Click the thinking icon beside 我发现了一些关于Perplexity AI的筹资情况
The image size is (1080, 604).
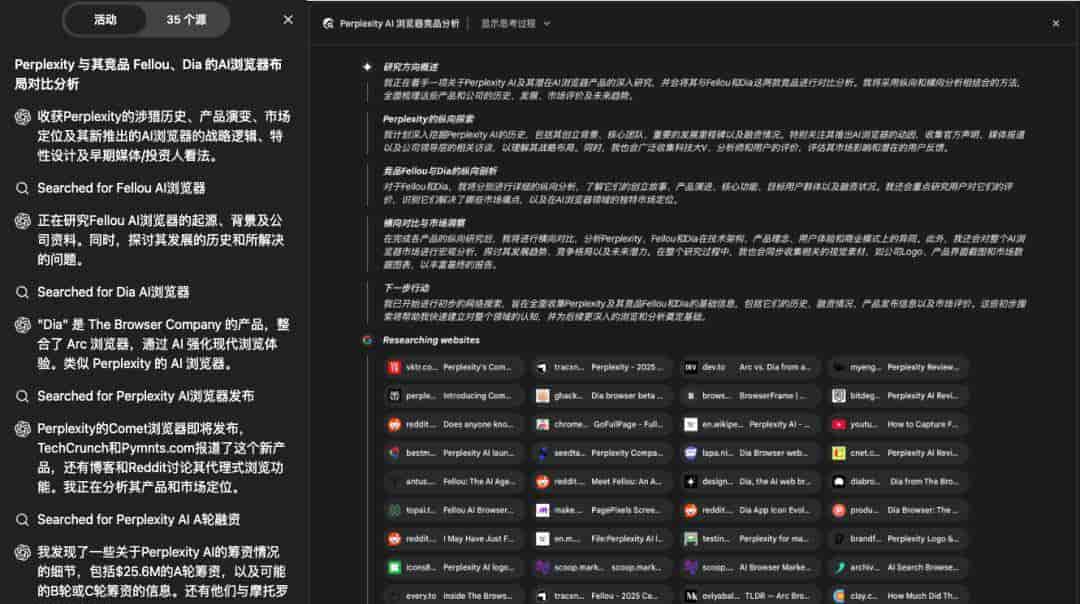[x=23, y=552]
